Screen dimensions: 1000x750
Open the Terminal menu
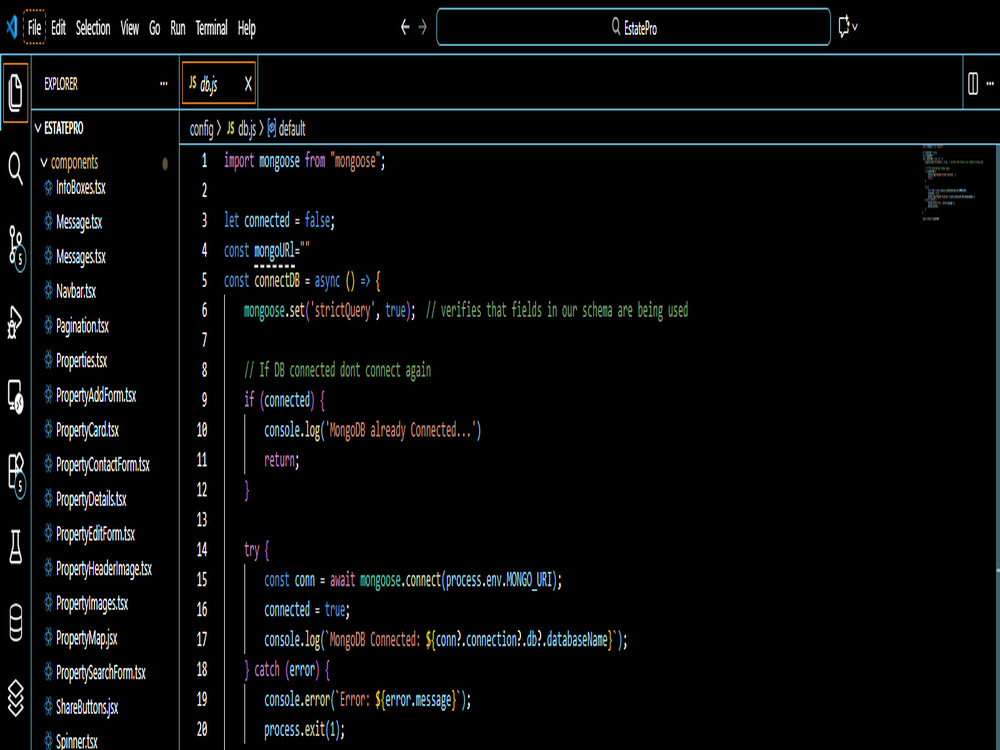click(211, 28)
